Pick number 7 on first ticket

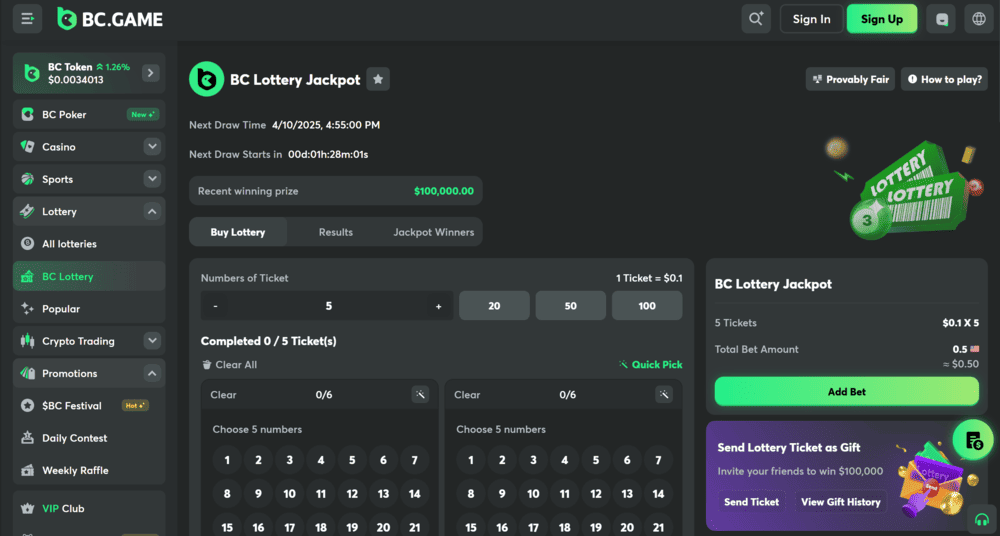[x=415, y=460]
